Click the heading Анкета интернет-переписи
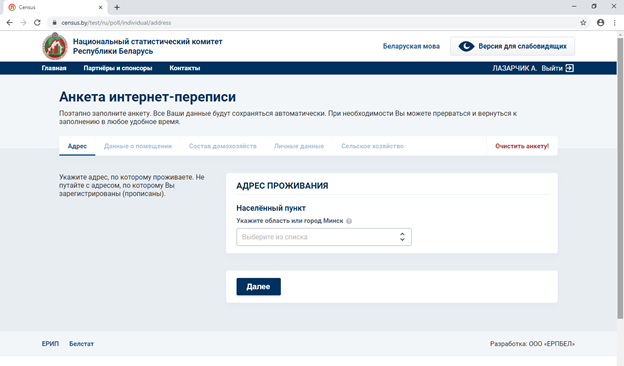 (x=148, y=97)
